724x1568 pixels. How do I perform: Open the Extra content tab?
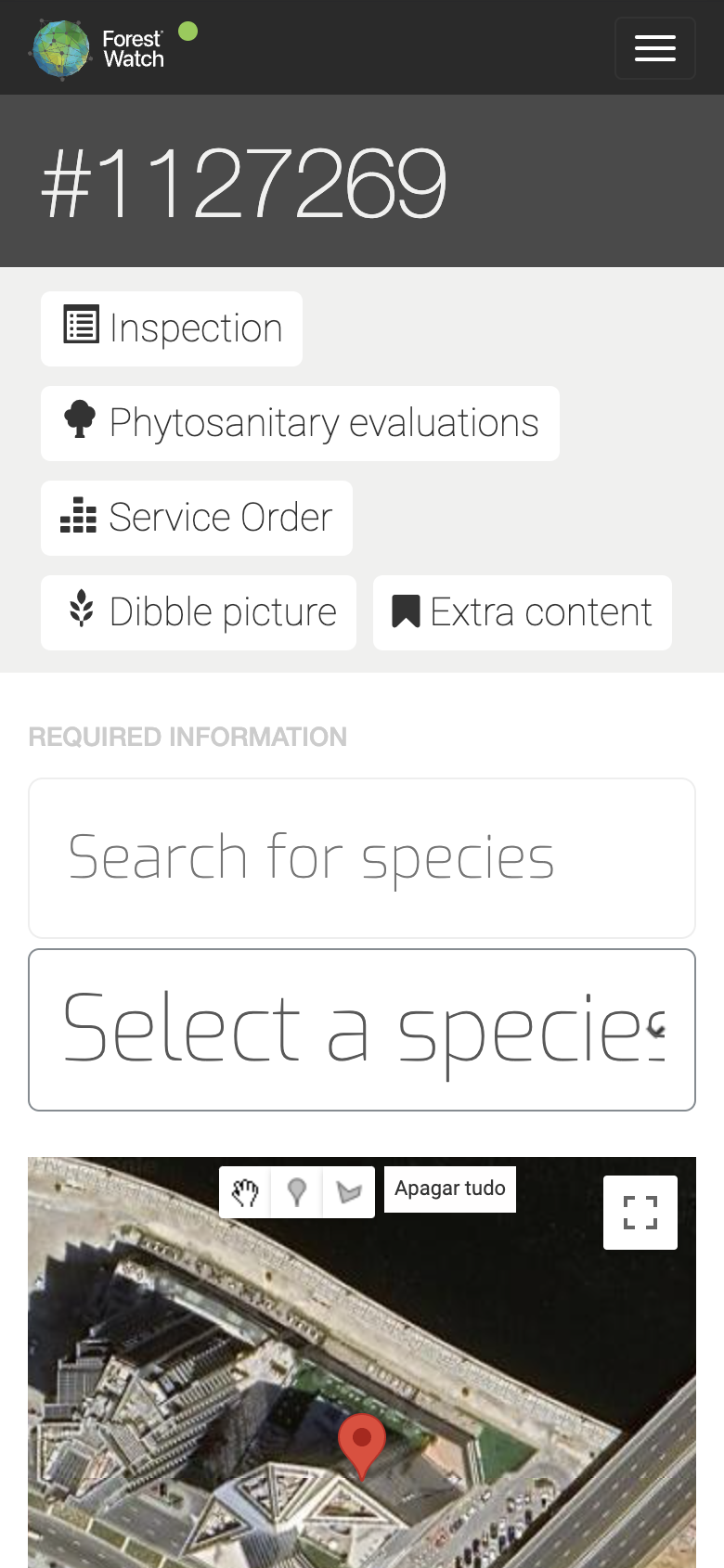tap(523, 612)
